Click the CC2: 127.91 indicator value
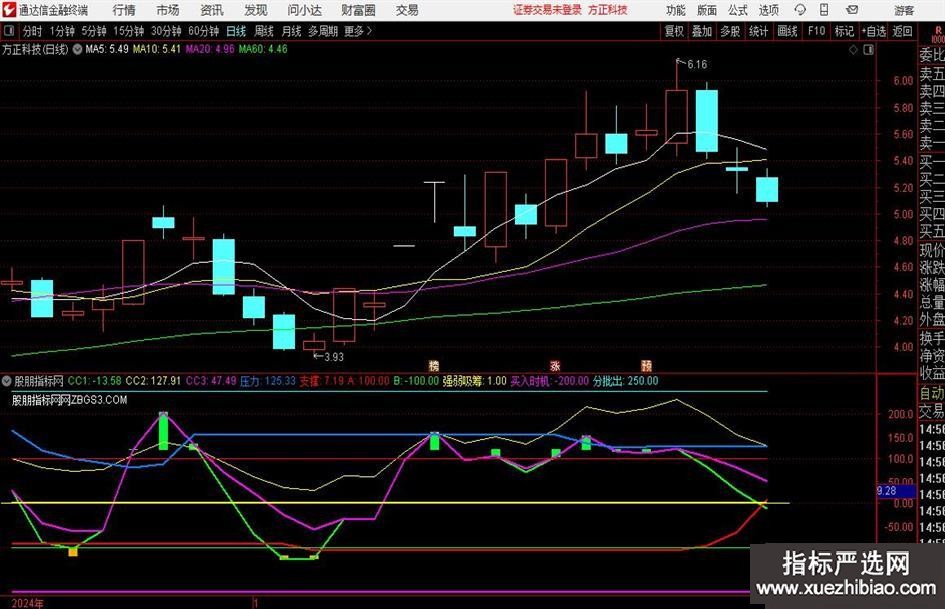 pos(153,381)
